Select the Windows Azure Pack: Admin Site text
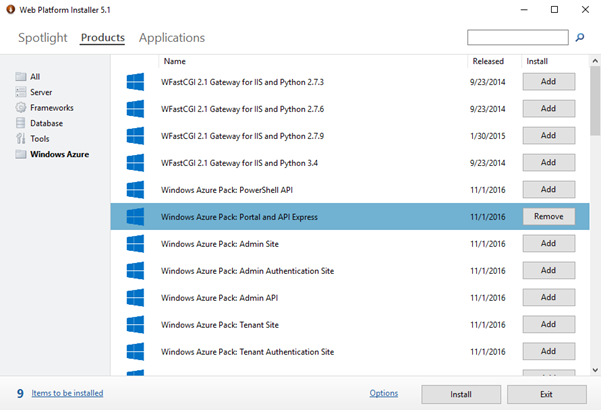The image size is (601, 410). [x=220, y=244]
